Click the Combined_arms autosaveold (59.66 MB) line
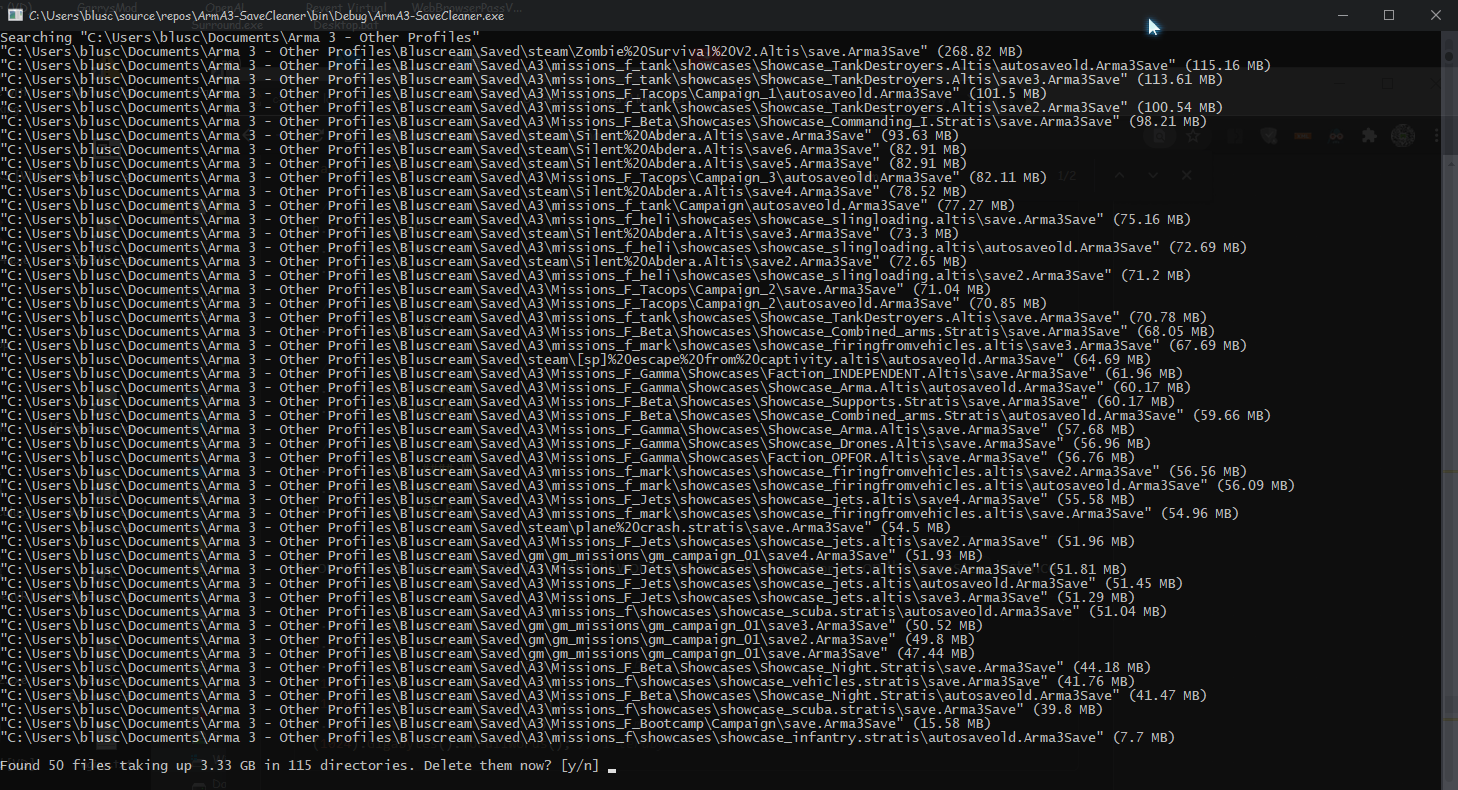This screenshot has width=1458, height=790. click(x=636, y=415)
